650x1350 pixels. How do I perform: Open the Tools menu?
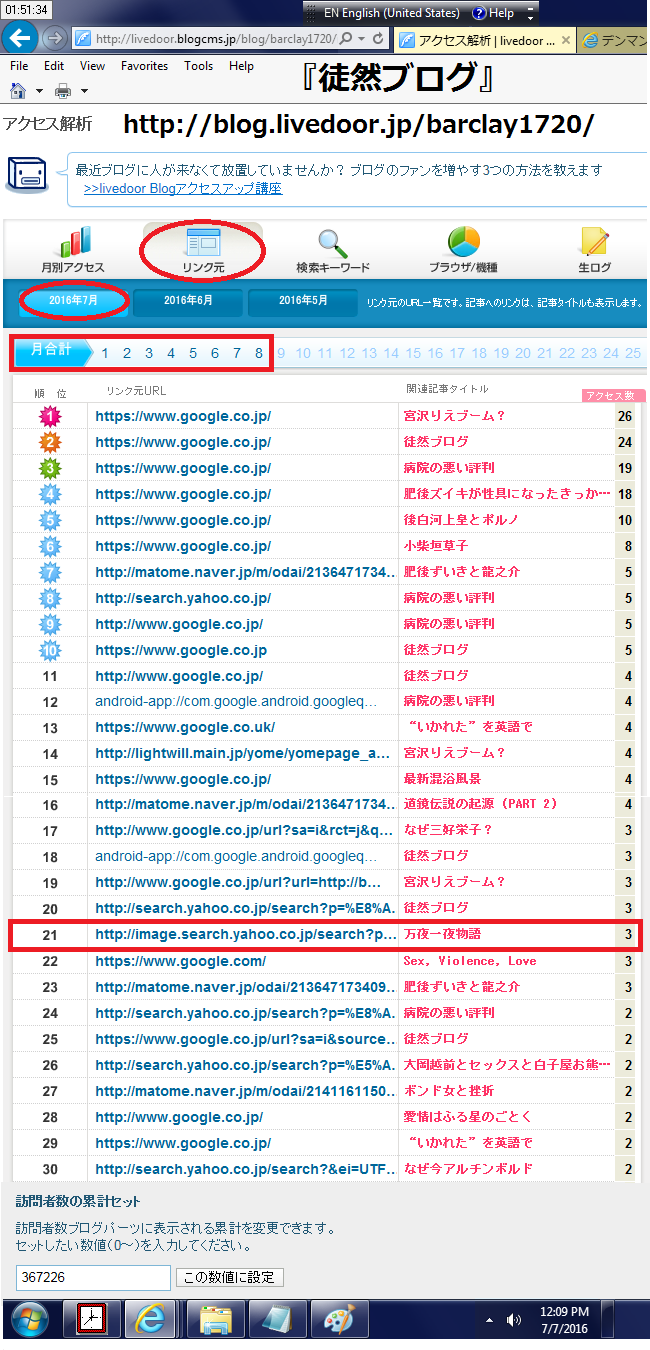tap(198, 66)
